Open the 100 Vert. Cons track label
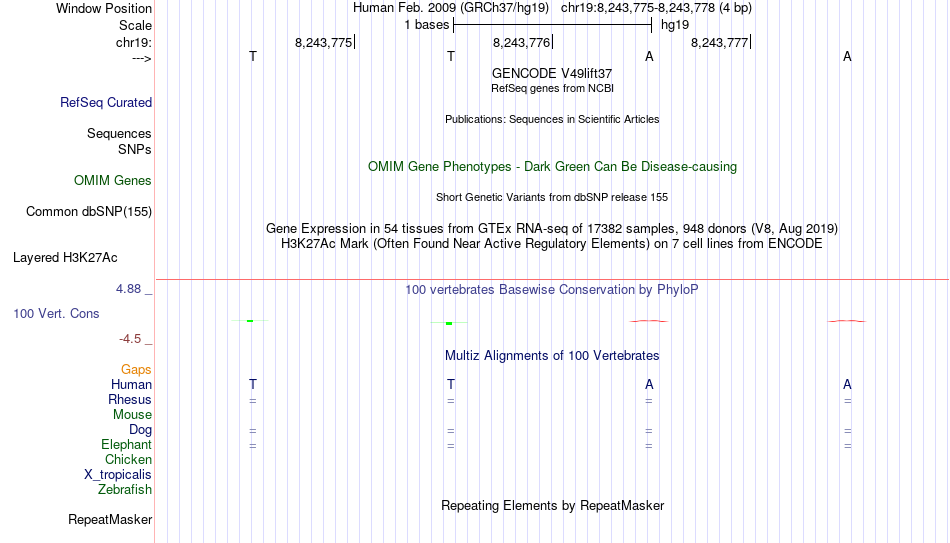Image resolution: width=950 pixels, height=543 pixels. pyautogui.click(x=56, y=313)
